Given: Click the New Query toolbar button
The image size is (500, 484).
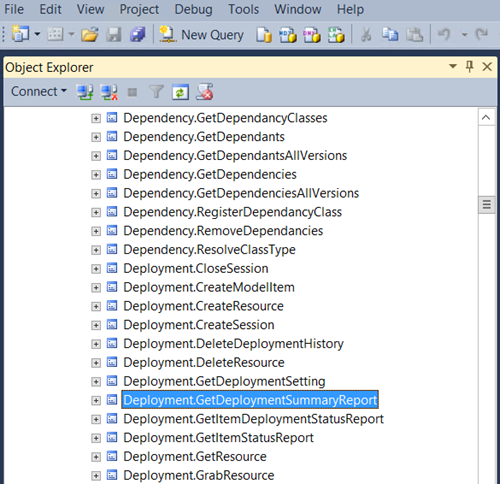Looking at the screenshot, I should [x=201, y=35].
